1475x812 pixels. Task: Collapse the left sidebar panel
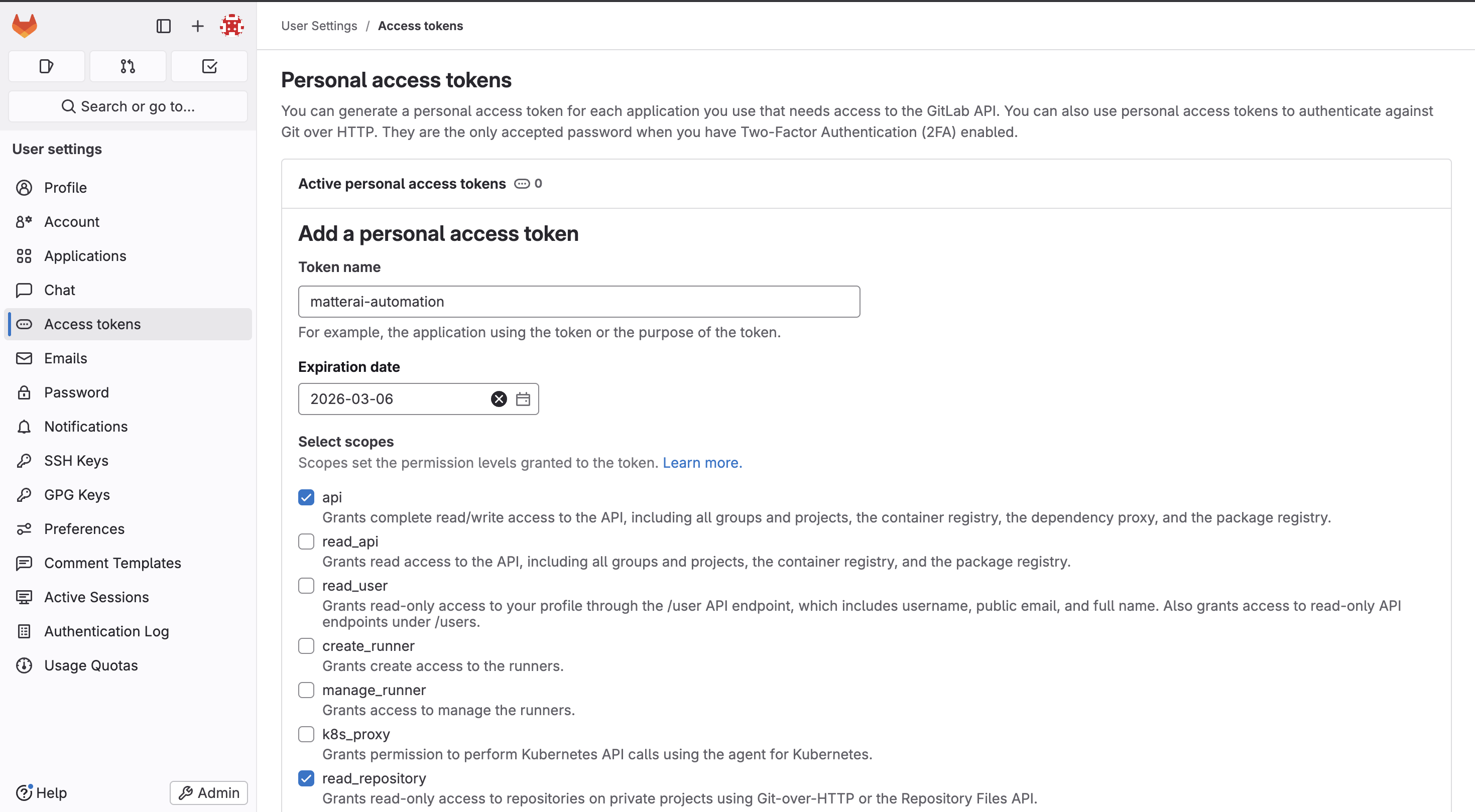(164, 26)
